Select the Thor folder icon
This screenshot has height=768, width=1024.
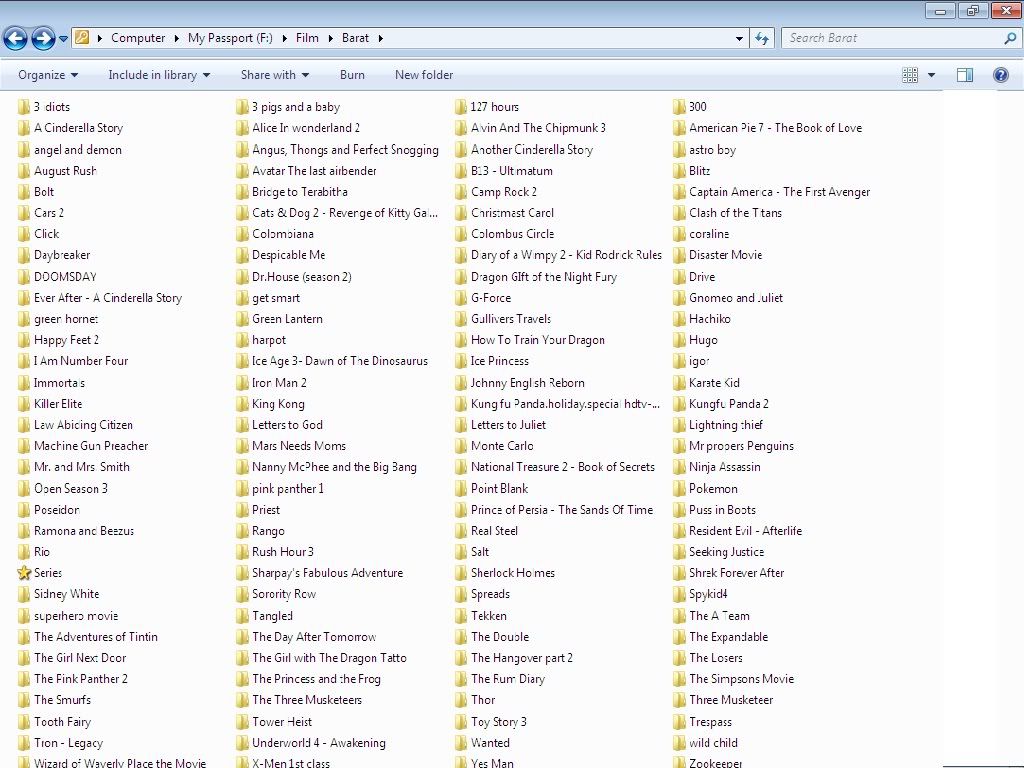(x=461, y=700)
